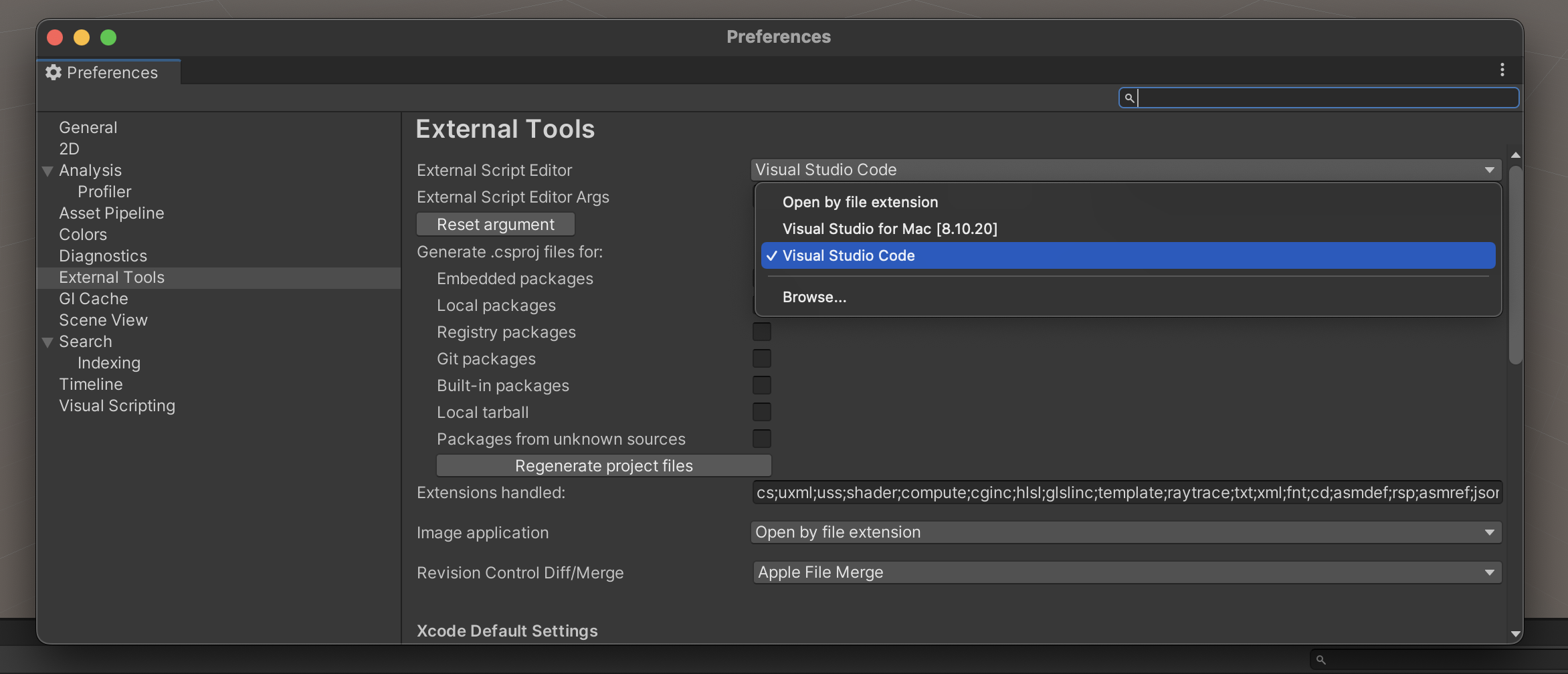This screenshot has height=674, width=1568.
Task: Open the Image application dropdown
Action: 1126,532
